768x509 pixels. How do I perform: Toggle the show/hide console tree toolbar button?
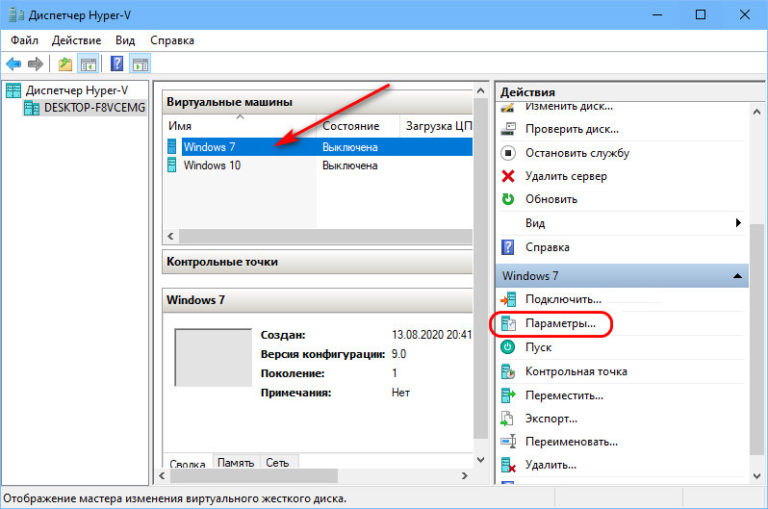click(x=89, y=64)
